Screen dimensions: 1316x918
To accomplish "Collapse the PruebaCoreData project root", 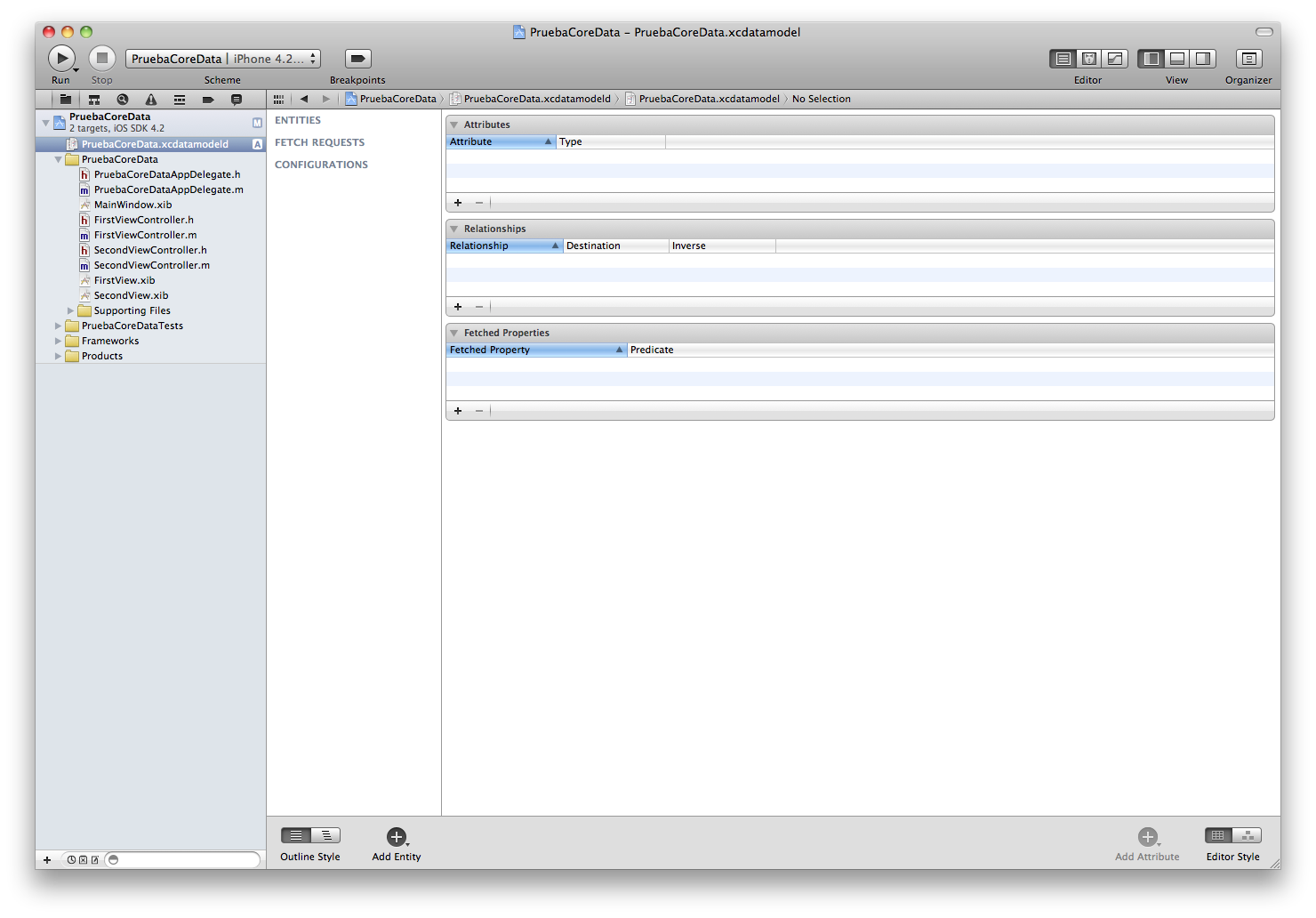I will [46, 123].
